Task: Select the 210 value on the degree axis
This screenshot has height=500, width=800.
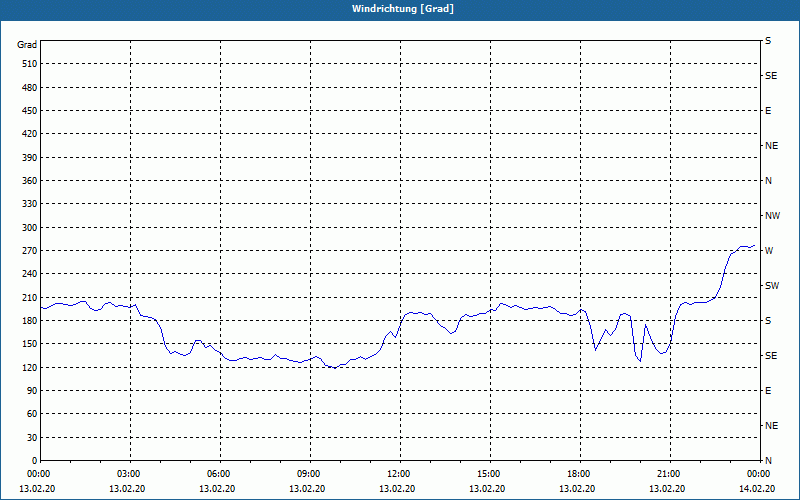Action: tap(30, 297)
